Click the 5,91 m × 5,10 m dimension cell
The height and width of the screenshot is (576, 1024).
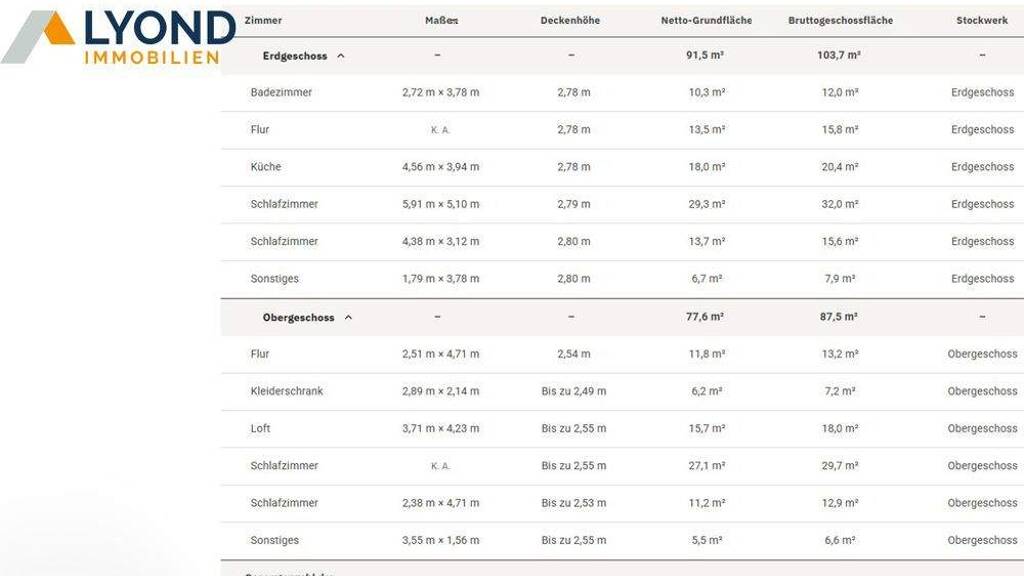[x=440, y=204]
